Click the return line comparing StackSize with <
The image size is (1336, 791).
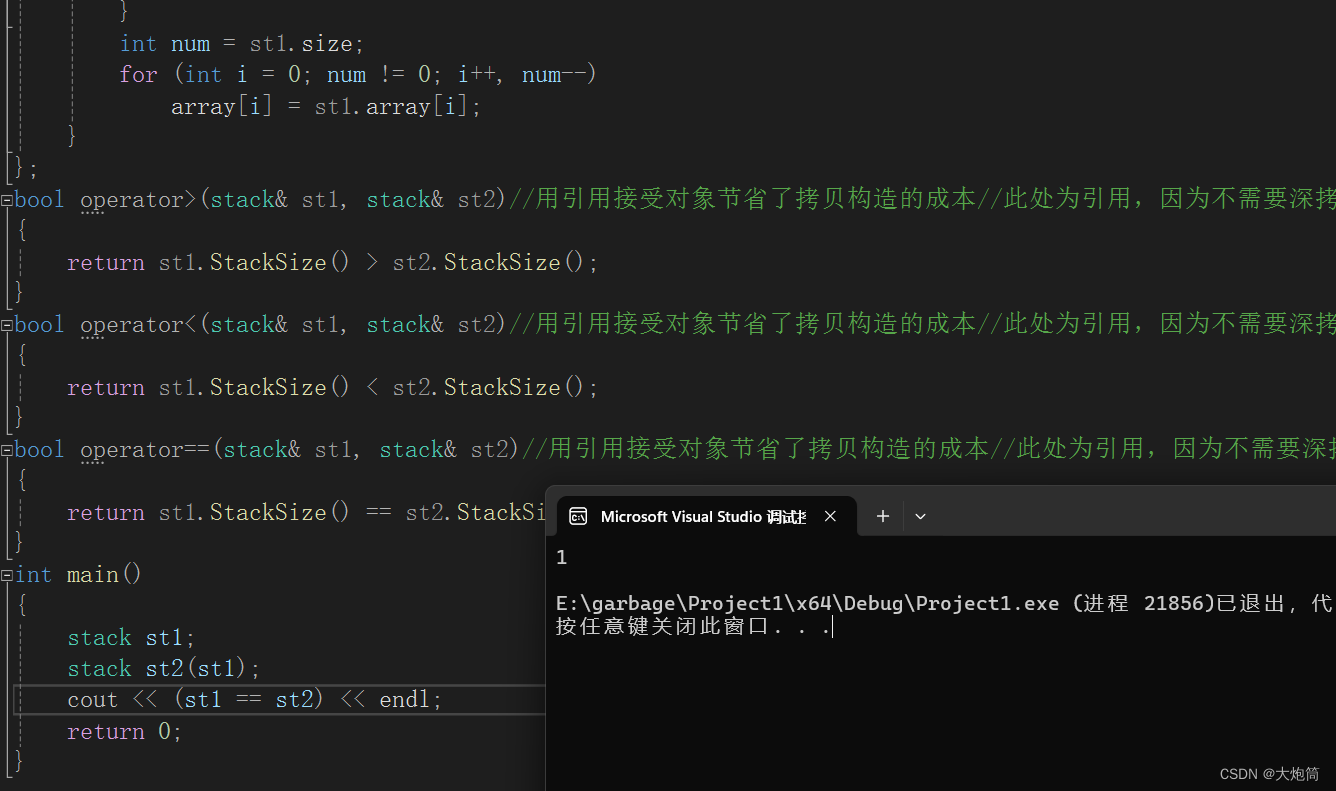pos(332,388)
